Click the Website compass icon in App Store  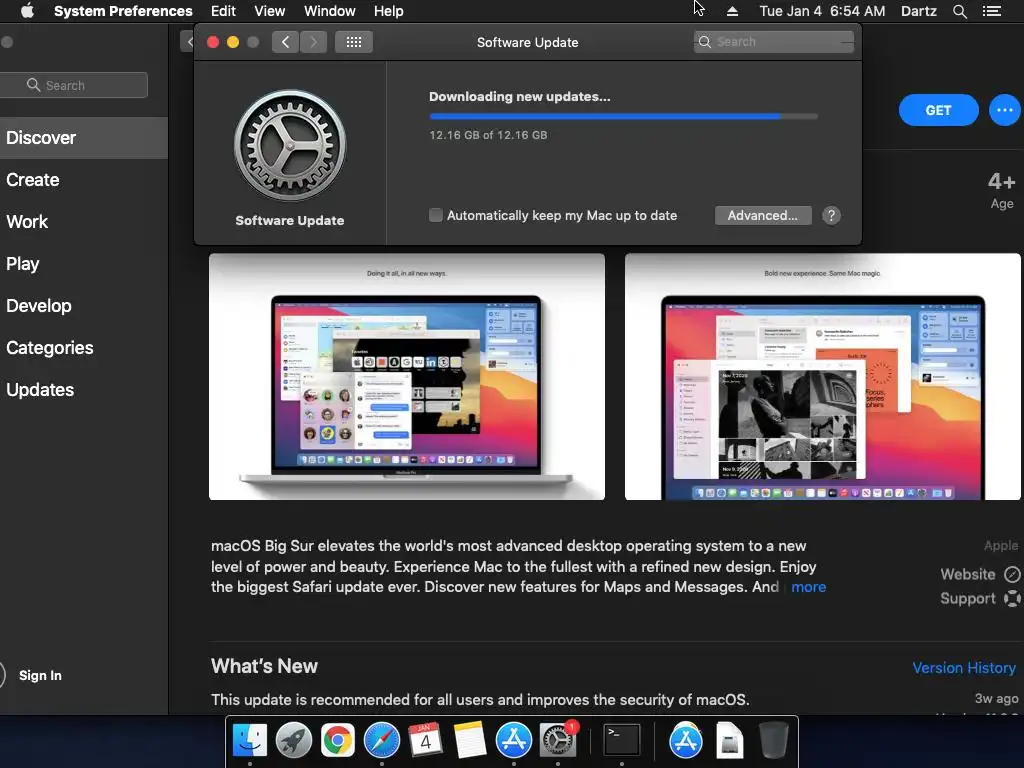coord(1012,575)
